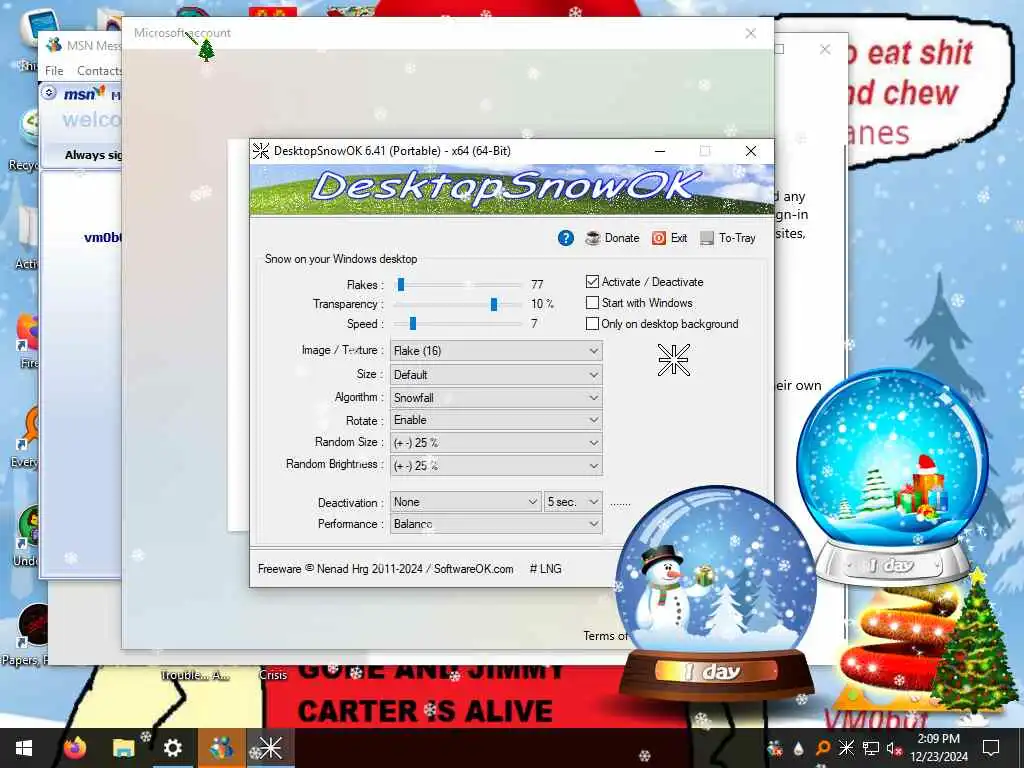Screen dimensions: 1024x768
Task: Select the vm0b account name in Messenger
Action: tap(103, 237)
